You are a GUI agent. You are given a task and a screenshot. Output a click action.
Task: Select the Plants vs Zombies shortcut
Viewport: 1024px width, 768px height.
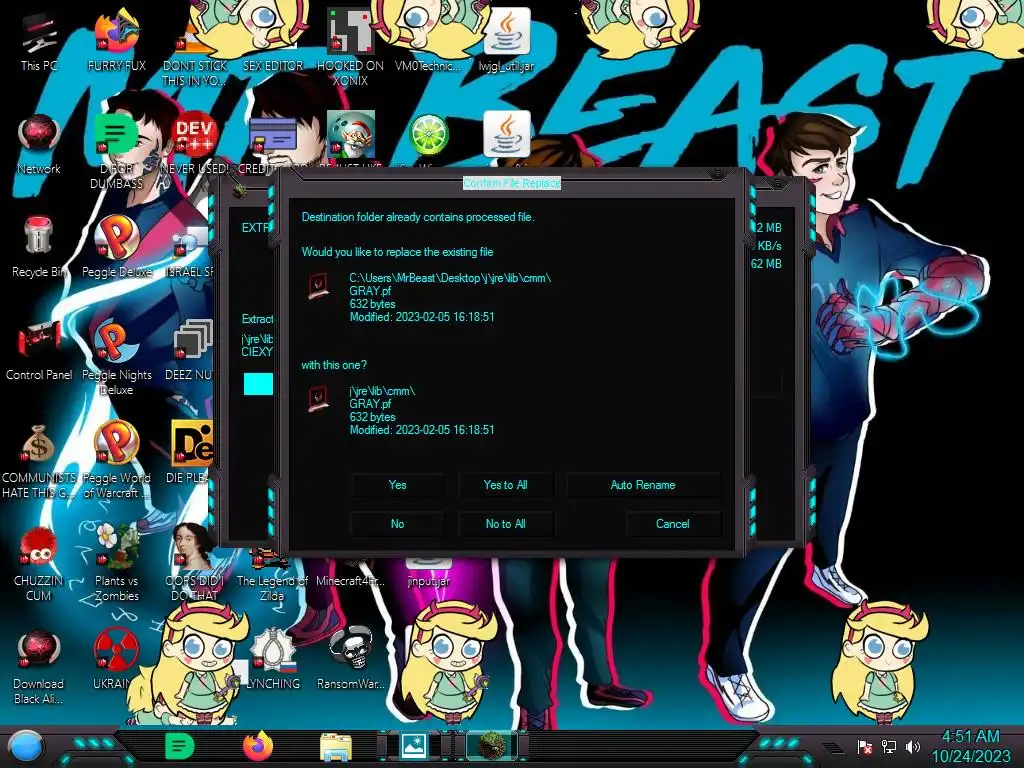[x=116, y=563]
